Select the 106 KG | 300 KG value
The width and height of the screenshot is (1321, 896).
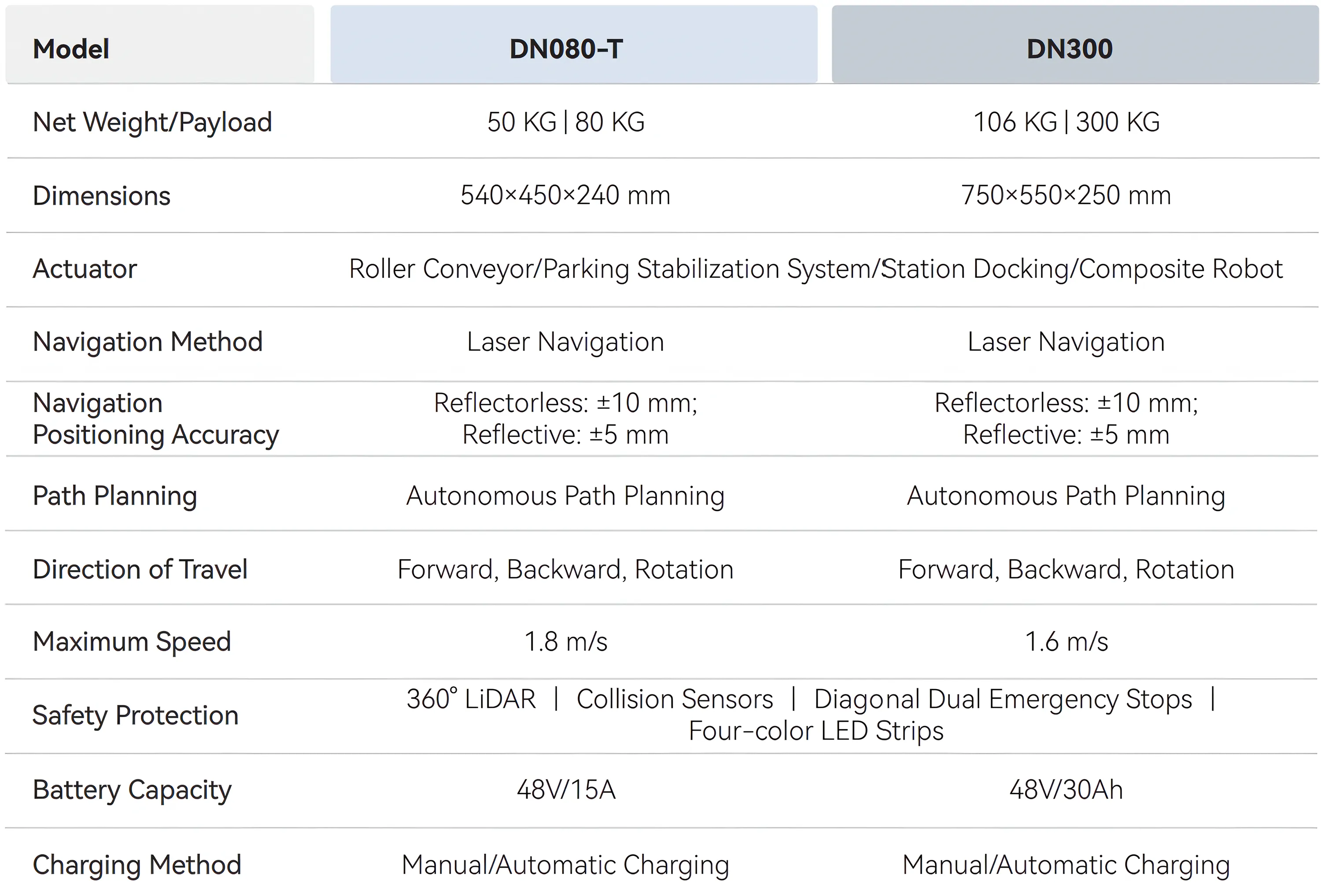1067,122
